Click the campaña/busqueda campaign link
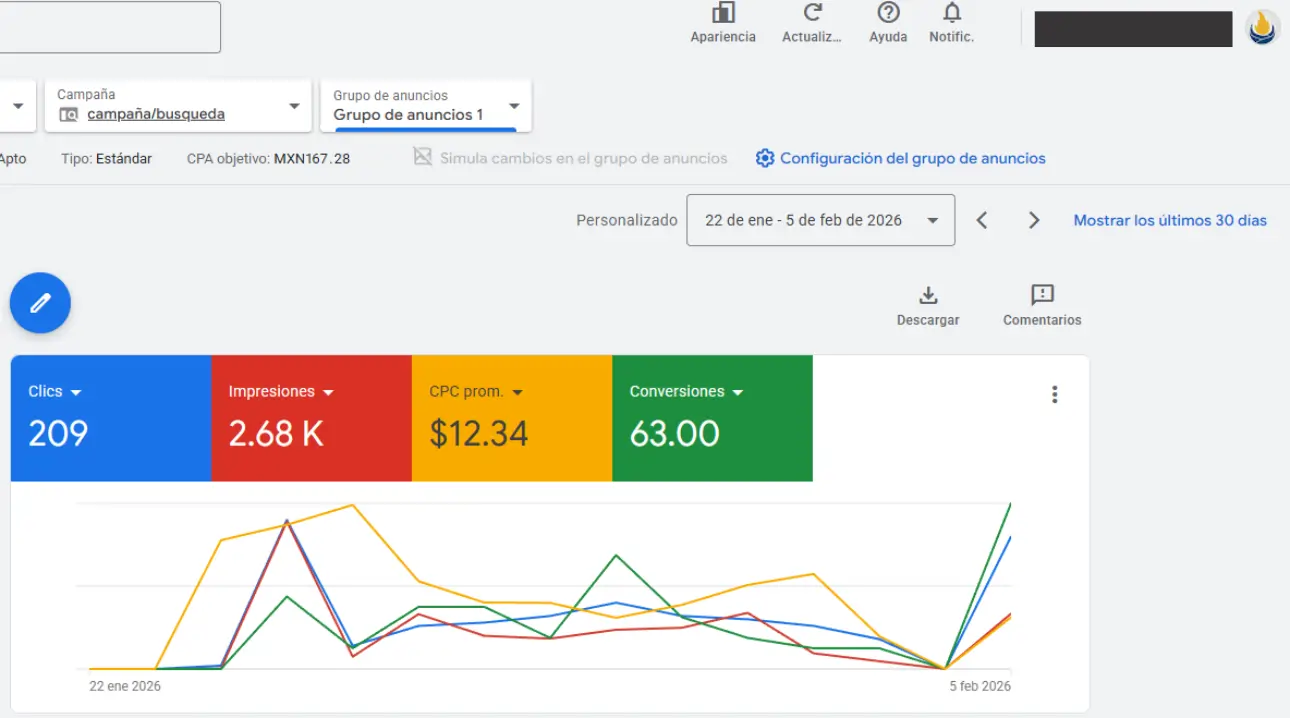Image resolution: width=1290 pixels, height=718 pixels. tap(156, 114)
